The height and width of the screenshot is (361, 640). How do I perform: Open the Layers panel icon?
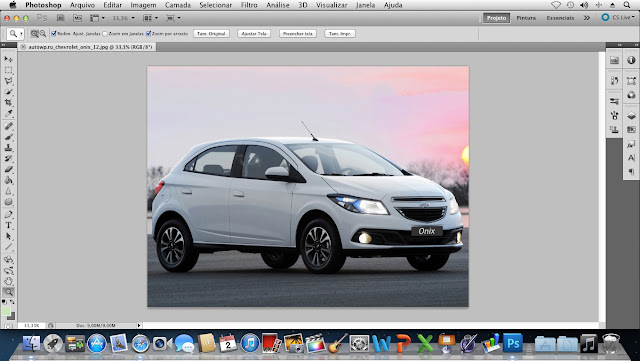point(631,116)
